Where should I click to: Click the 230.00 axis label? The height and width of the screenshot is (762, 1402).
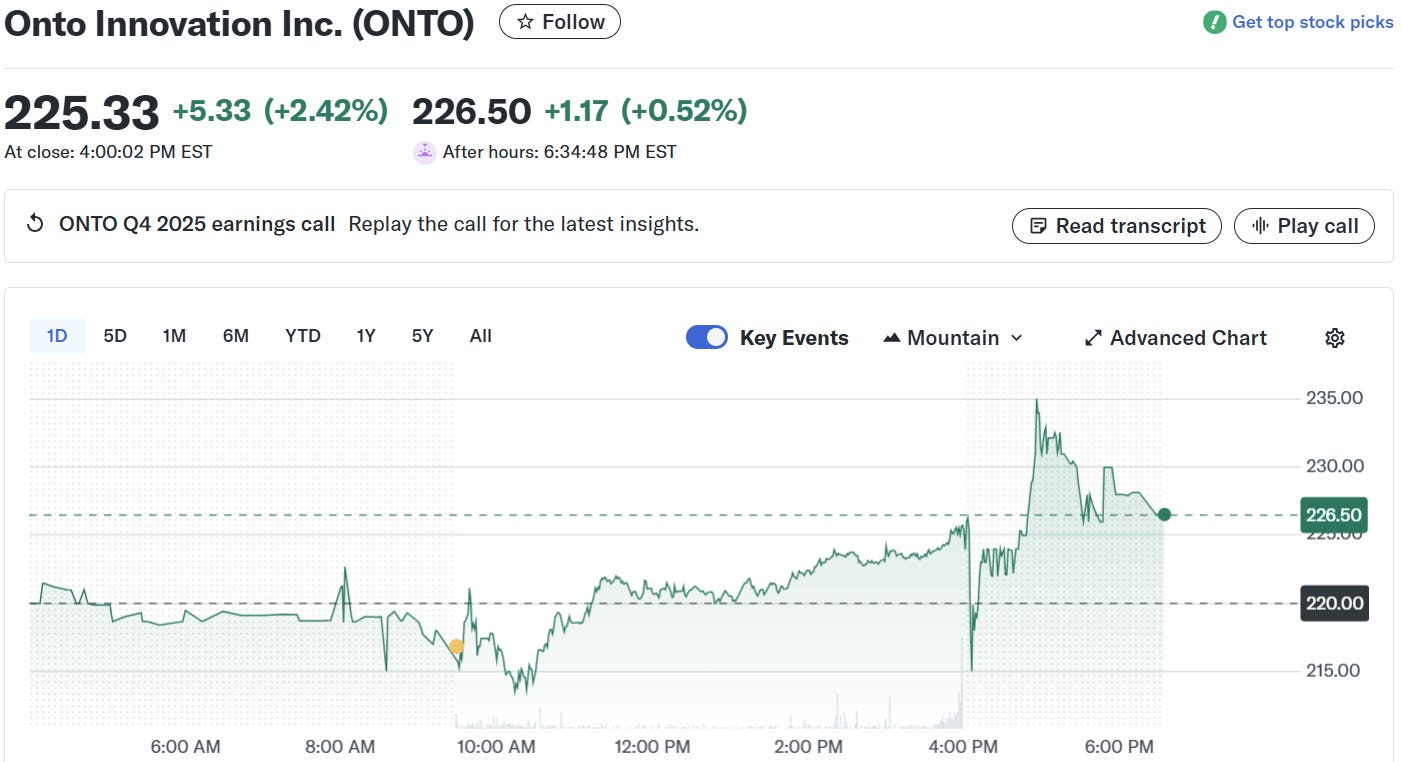tap(1335, 466)
